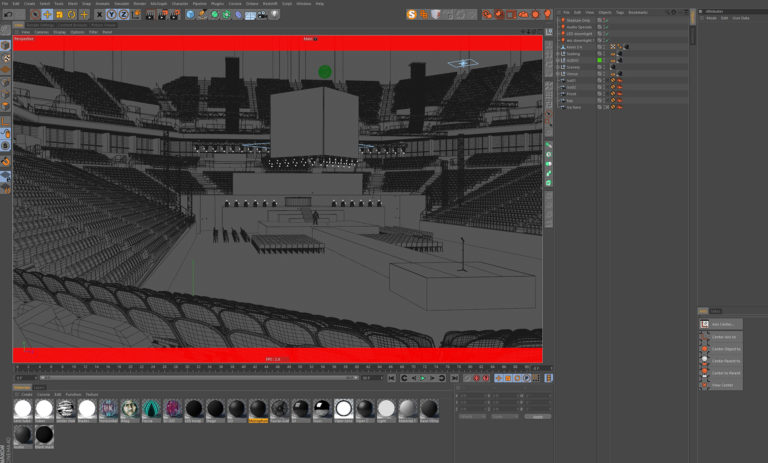
Task: Open the Render menu
Action: (x=140, y=3)
